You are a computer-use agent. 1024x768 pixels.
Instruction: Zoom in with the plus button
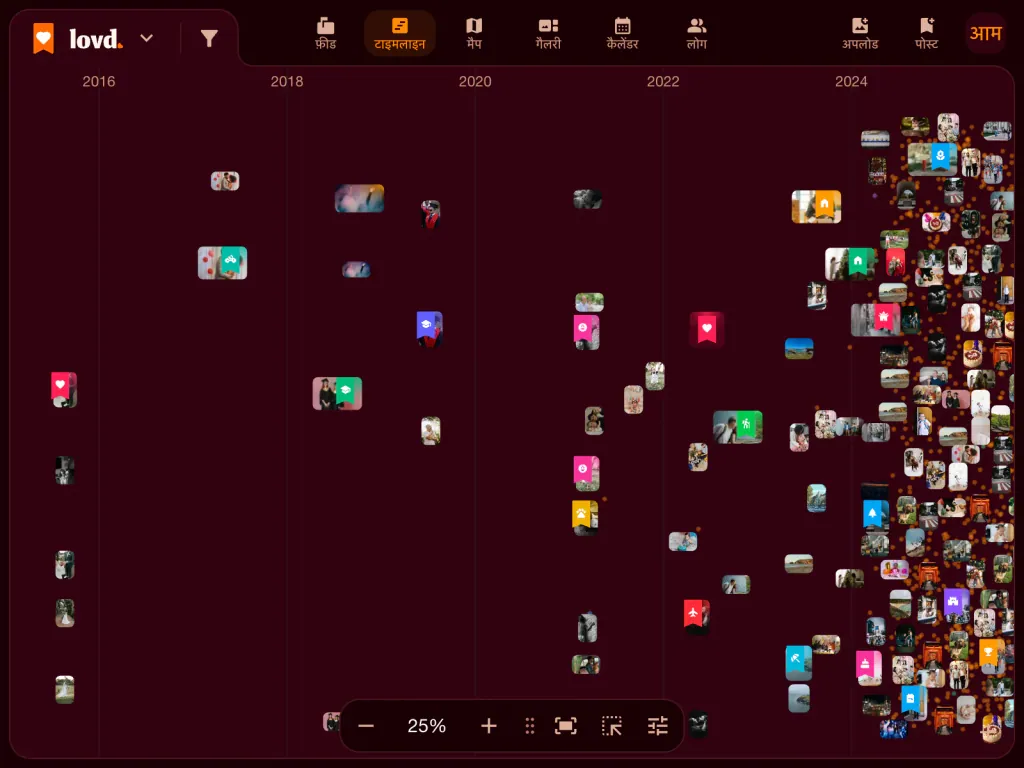click(x=488, y=726)
